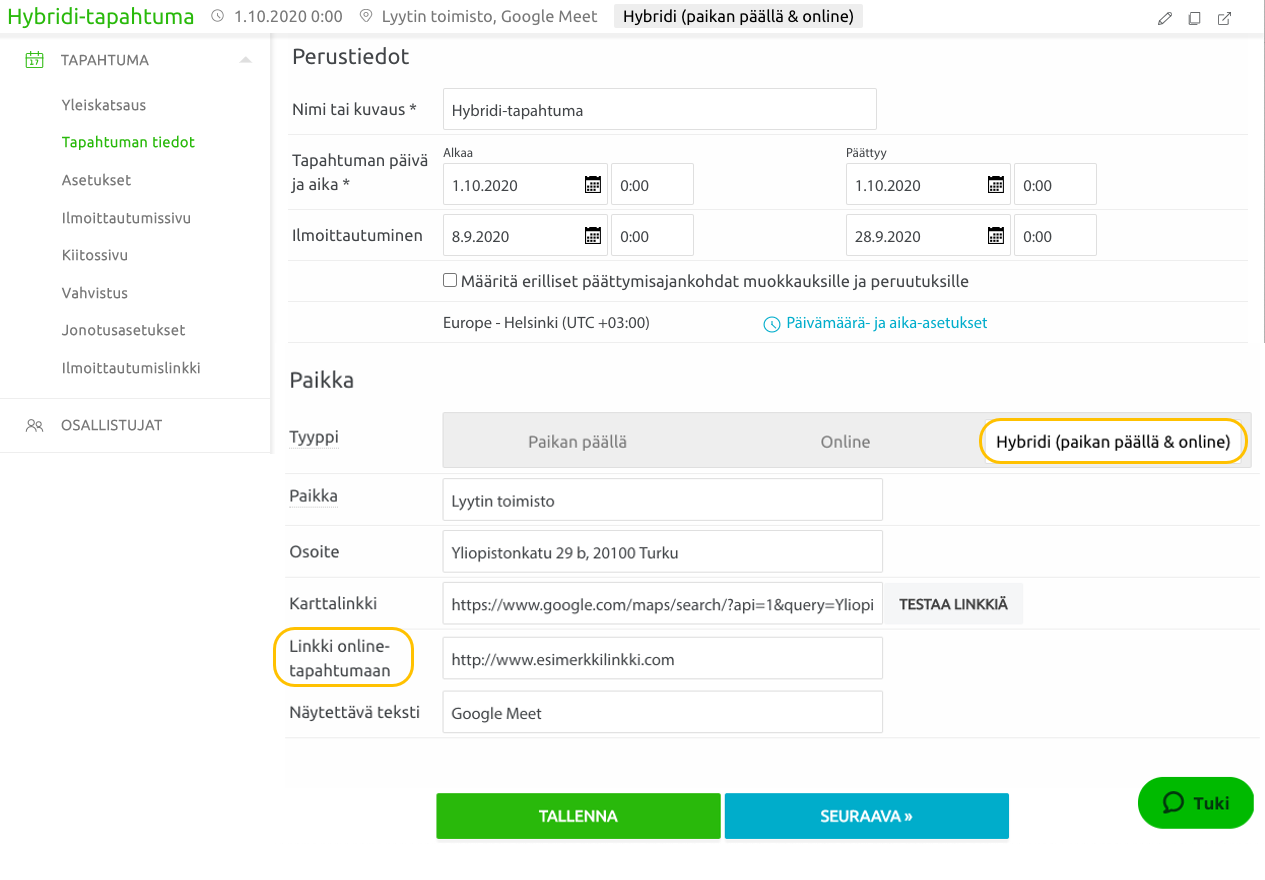Select the Paikan päällä event type

point(577,442)
